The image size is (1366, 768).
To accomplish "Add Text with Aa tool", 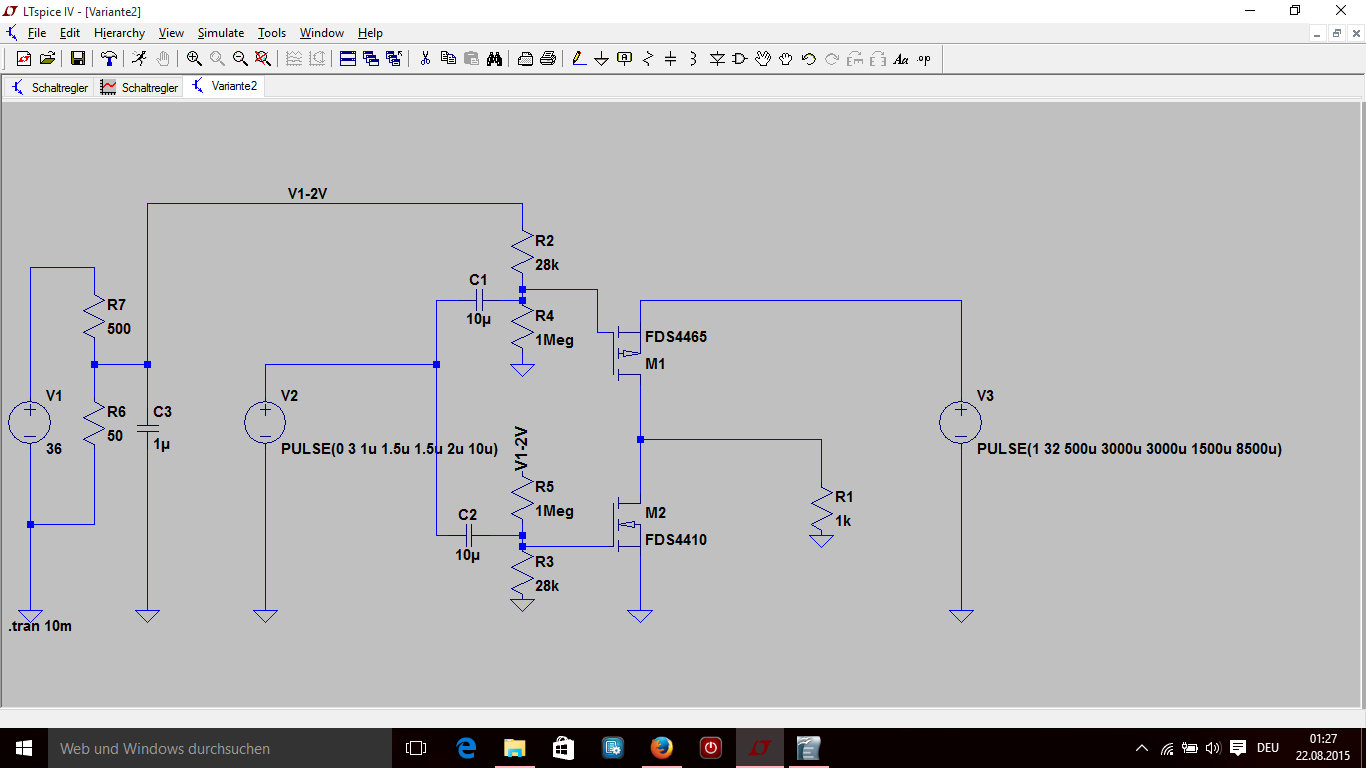I will point(901,59).
